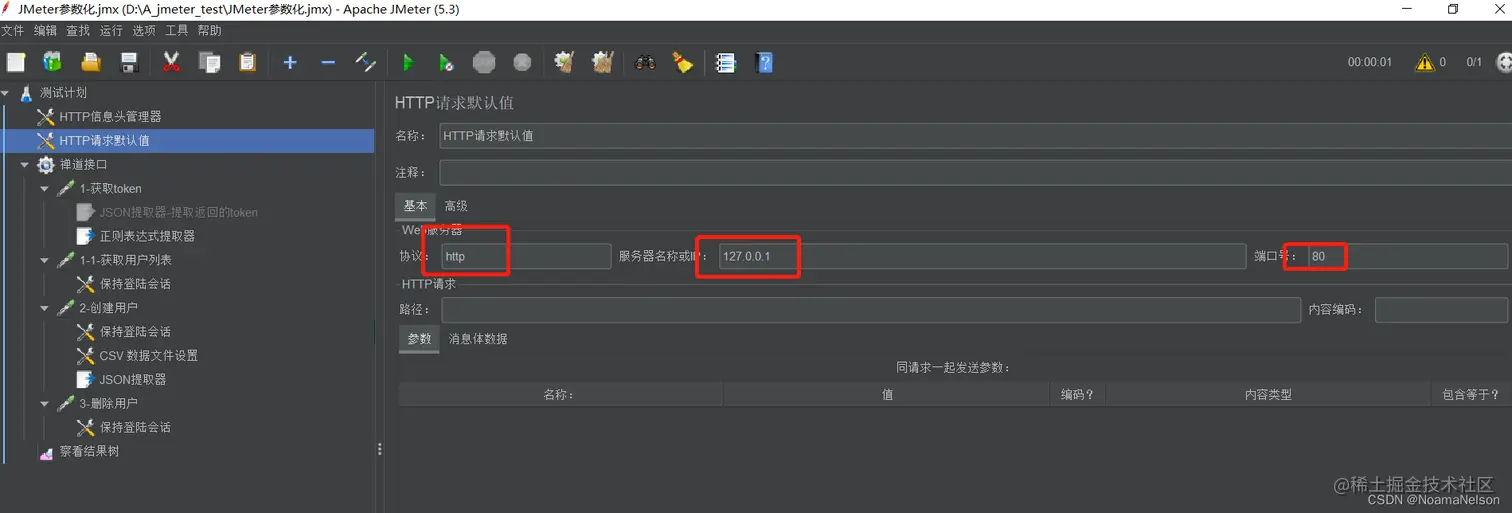Expand all nodes with the plus icon

pyautogui.click(x=290, y=62)
